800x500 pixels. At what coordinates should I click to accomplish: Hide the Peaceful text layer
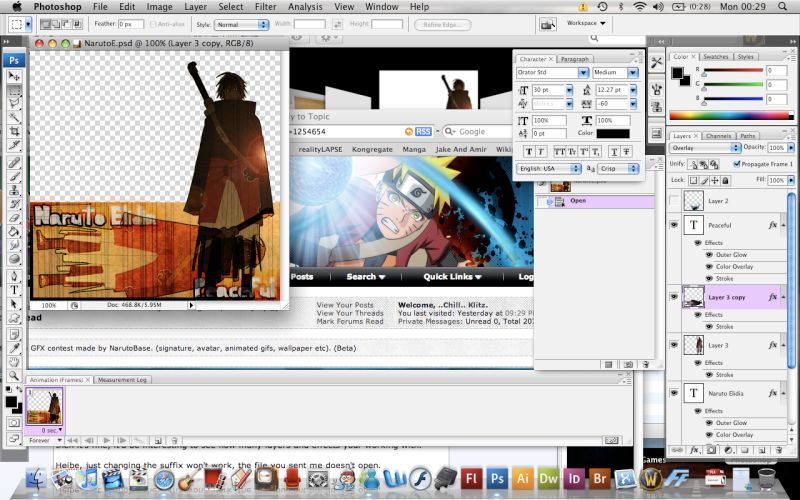(674, 224)
